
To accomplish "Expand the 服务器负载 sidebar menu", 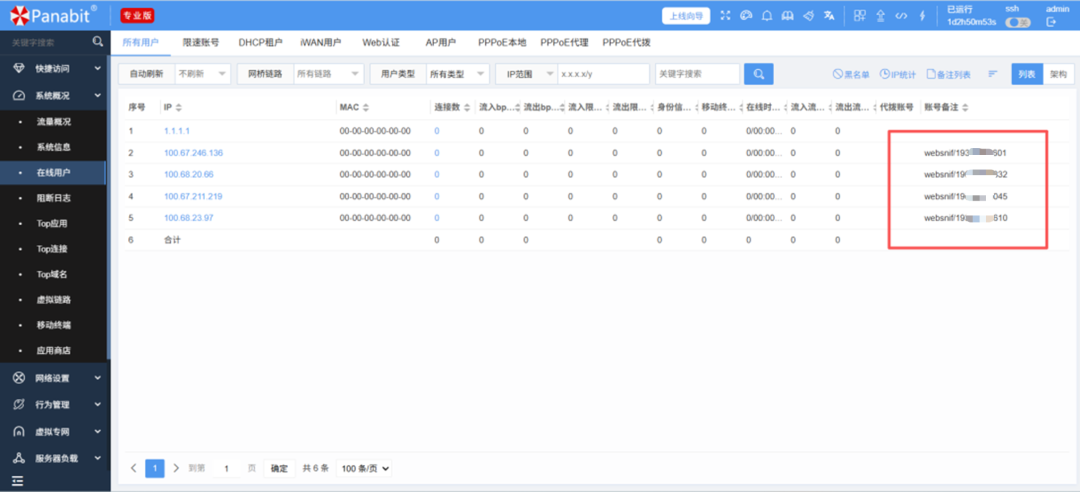I will pyautogui.click(x=55, y=458).
